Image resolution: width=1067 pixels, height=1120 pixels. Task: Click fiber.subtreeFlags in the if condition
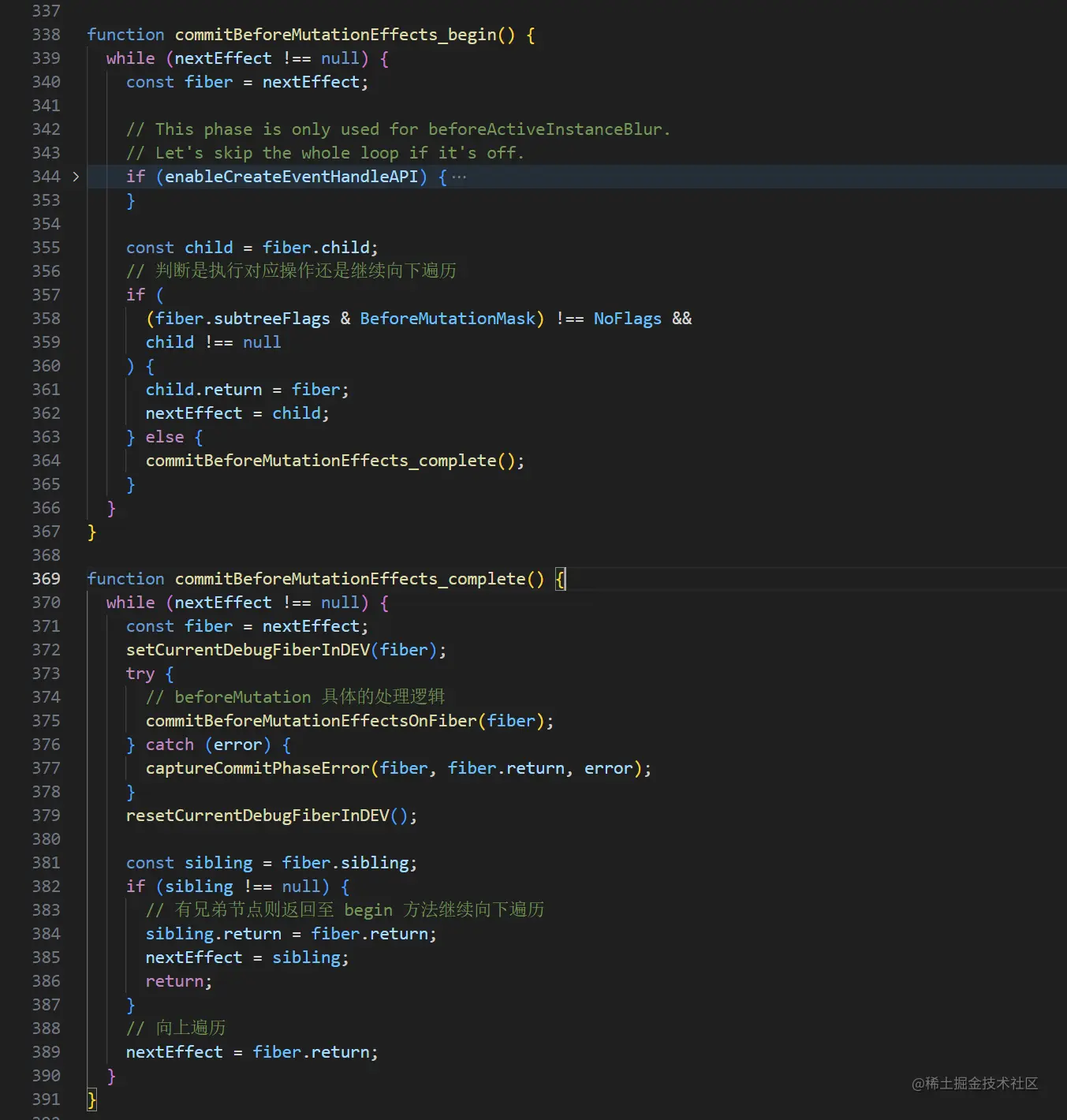click(243, 319)
